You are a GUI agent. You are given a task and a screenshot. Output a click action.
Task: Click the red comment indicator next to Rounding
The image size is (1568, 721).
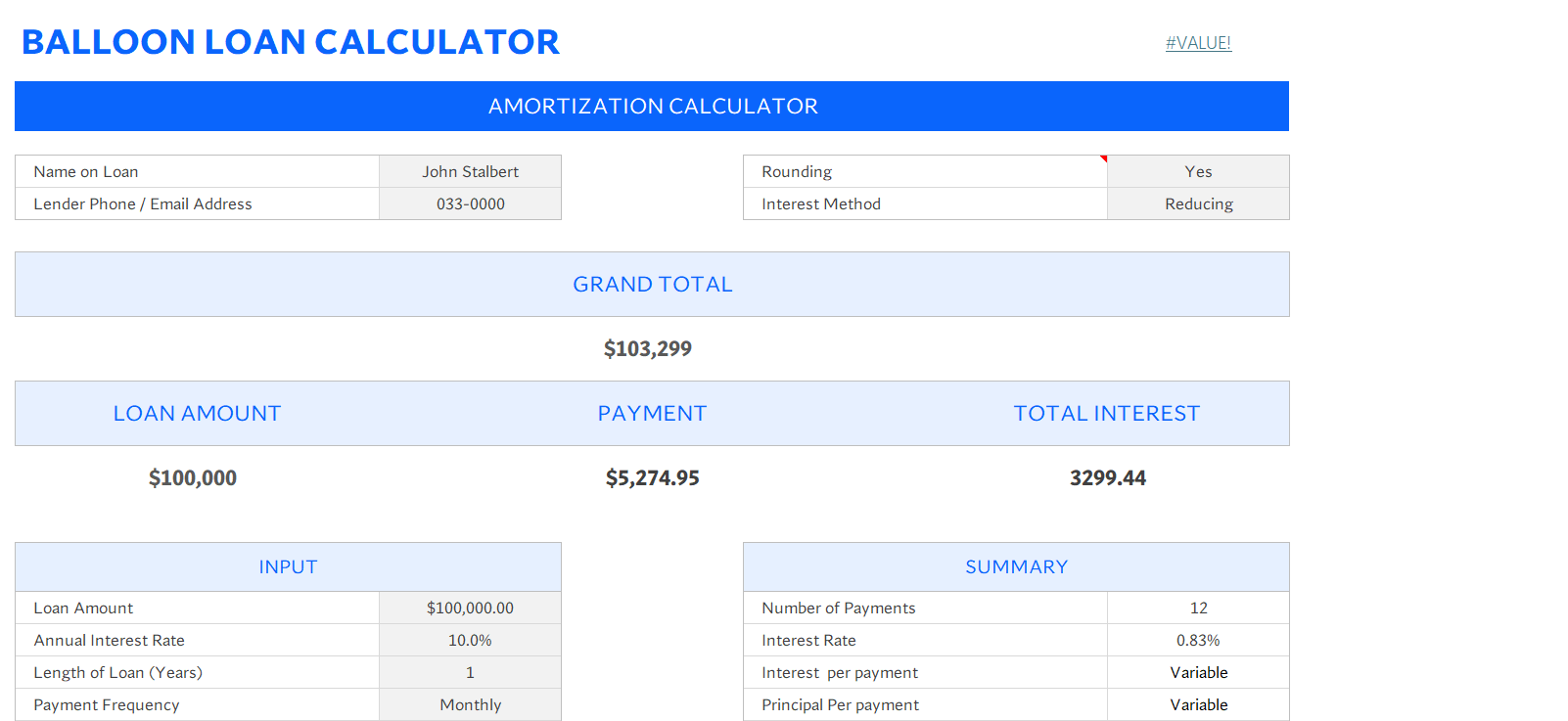(1103, 158)
